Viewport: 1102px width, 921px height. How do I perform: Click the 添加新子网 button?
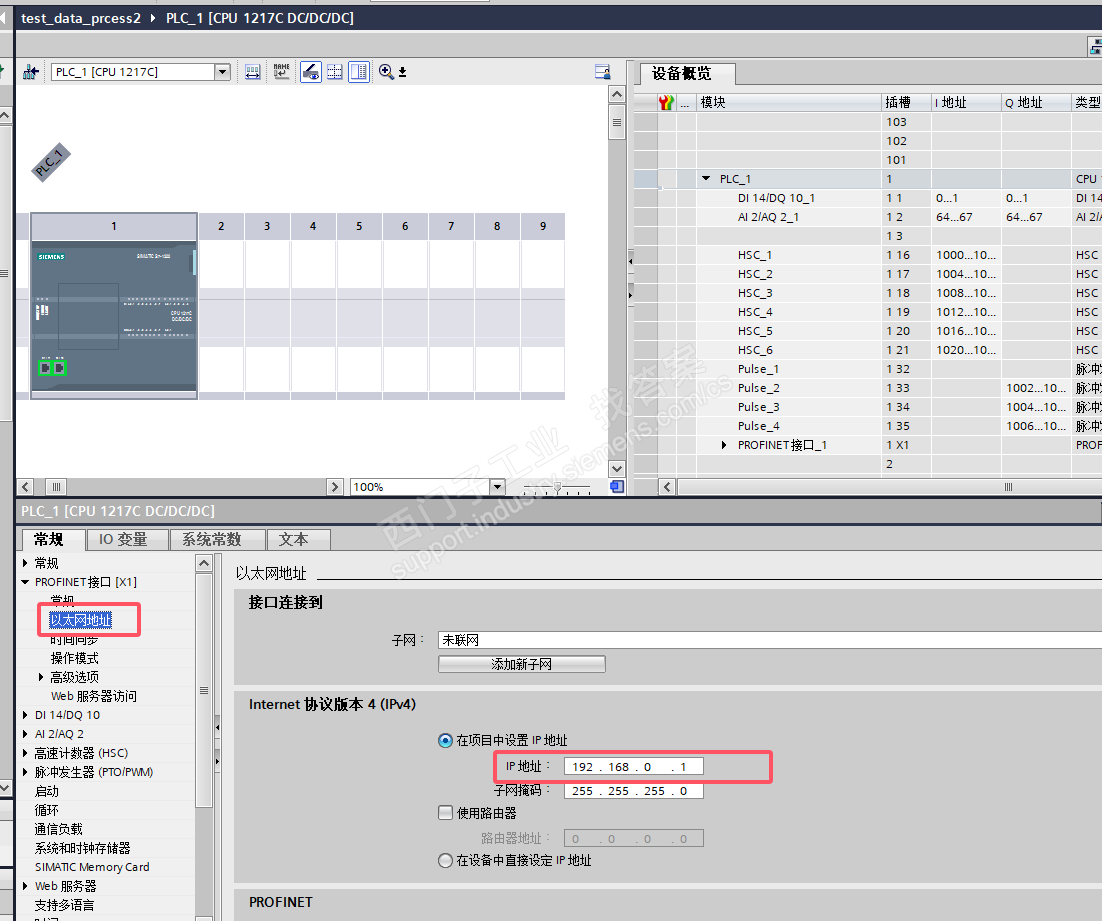[x=521, y=664]
